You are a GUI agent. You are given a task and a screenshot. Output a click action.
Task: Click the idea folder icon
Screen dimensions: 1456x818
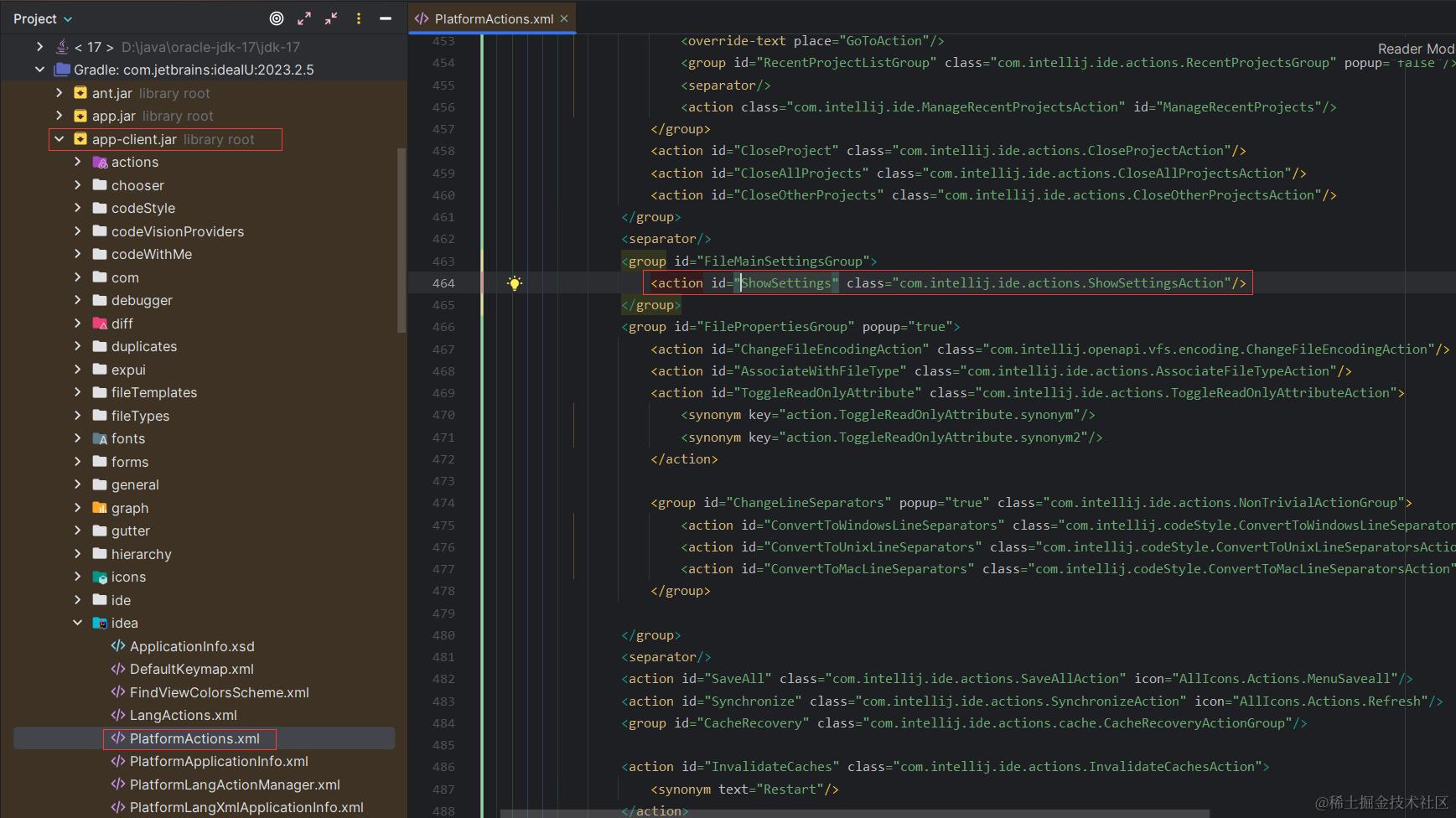click(100, 623)
